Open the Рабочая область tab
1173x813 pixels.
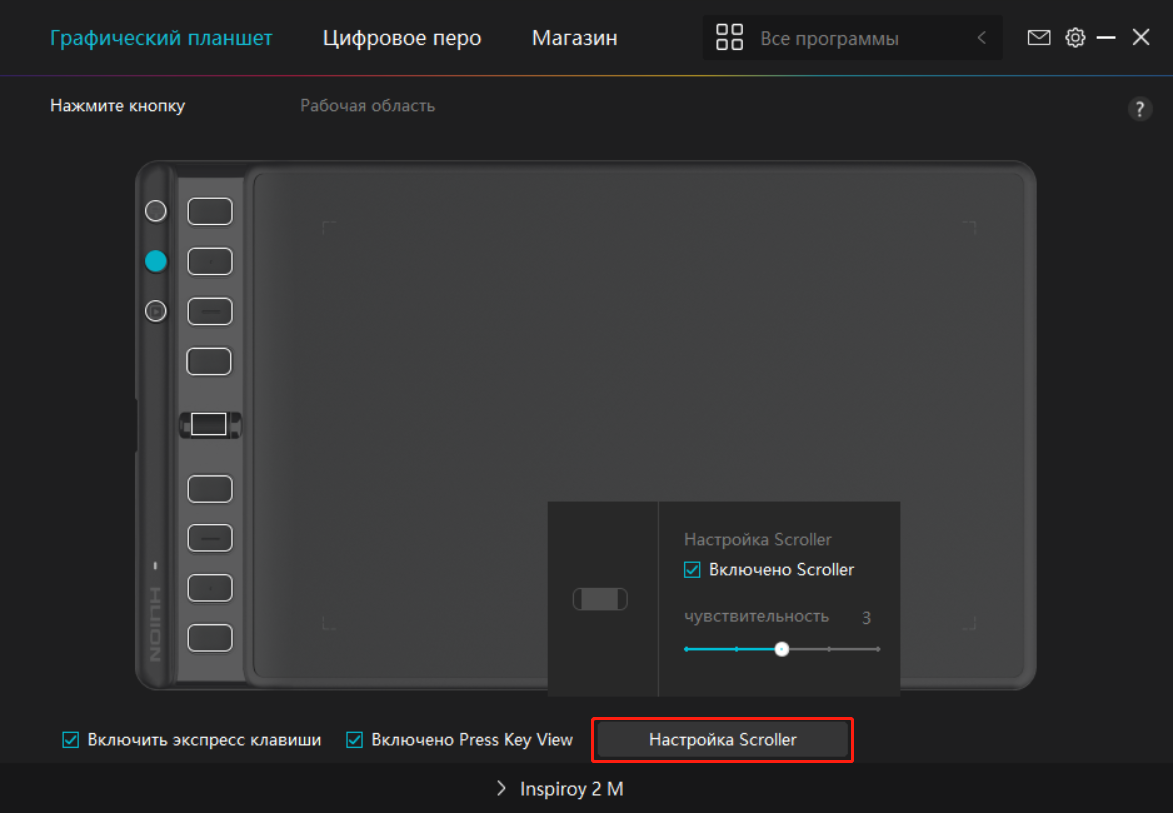(x=367, y=106)
